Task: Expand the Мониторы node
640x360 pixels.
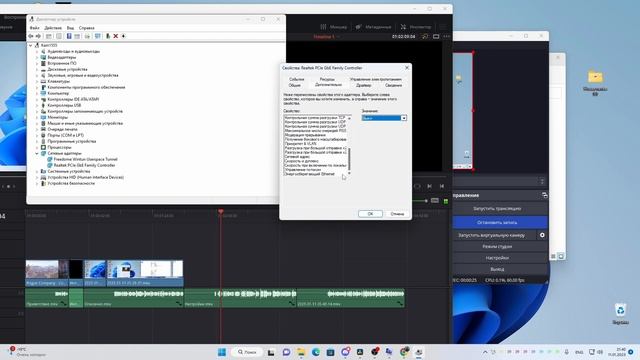Action: tap(37, 117)
